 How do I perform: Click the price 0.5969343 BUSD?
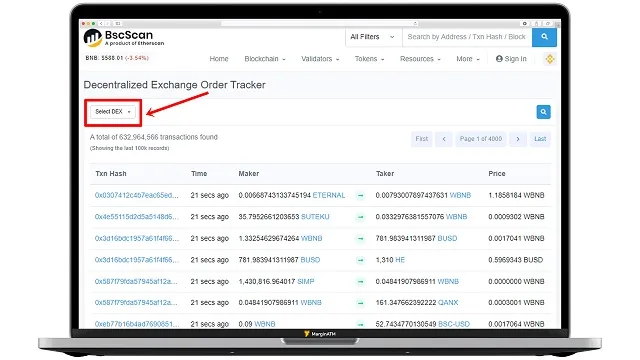516,260
